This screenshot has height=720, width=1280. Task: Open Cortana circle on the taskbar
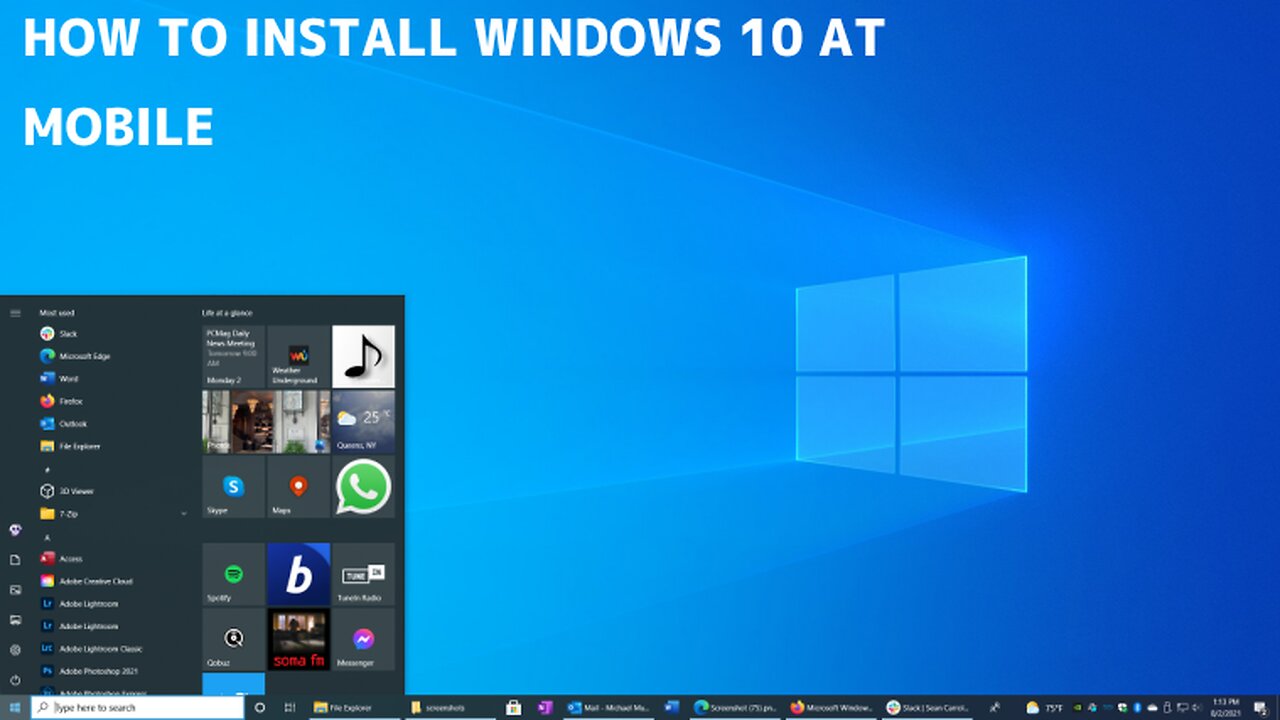(x=260, y=707)
